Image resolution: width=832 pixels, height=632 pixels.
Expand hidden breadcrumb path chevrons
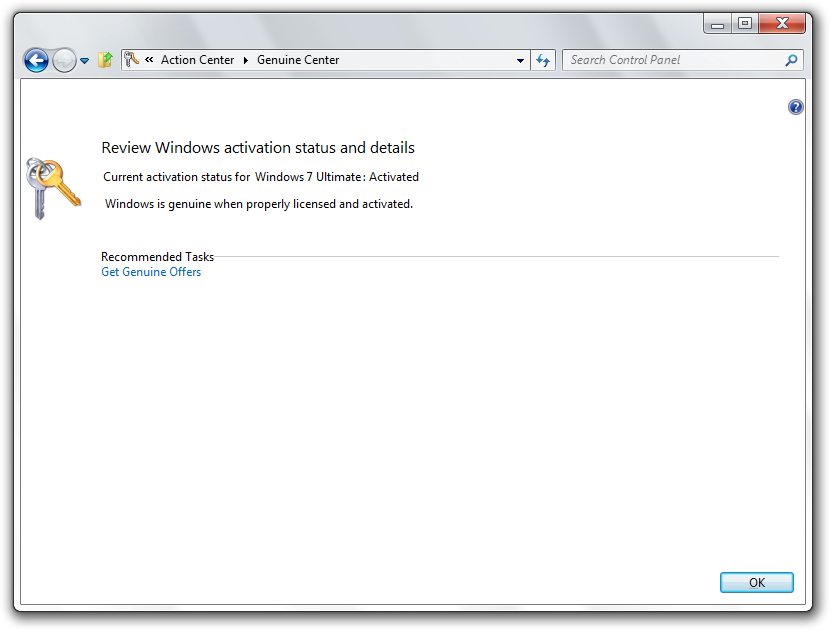tap(149, 59)
